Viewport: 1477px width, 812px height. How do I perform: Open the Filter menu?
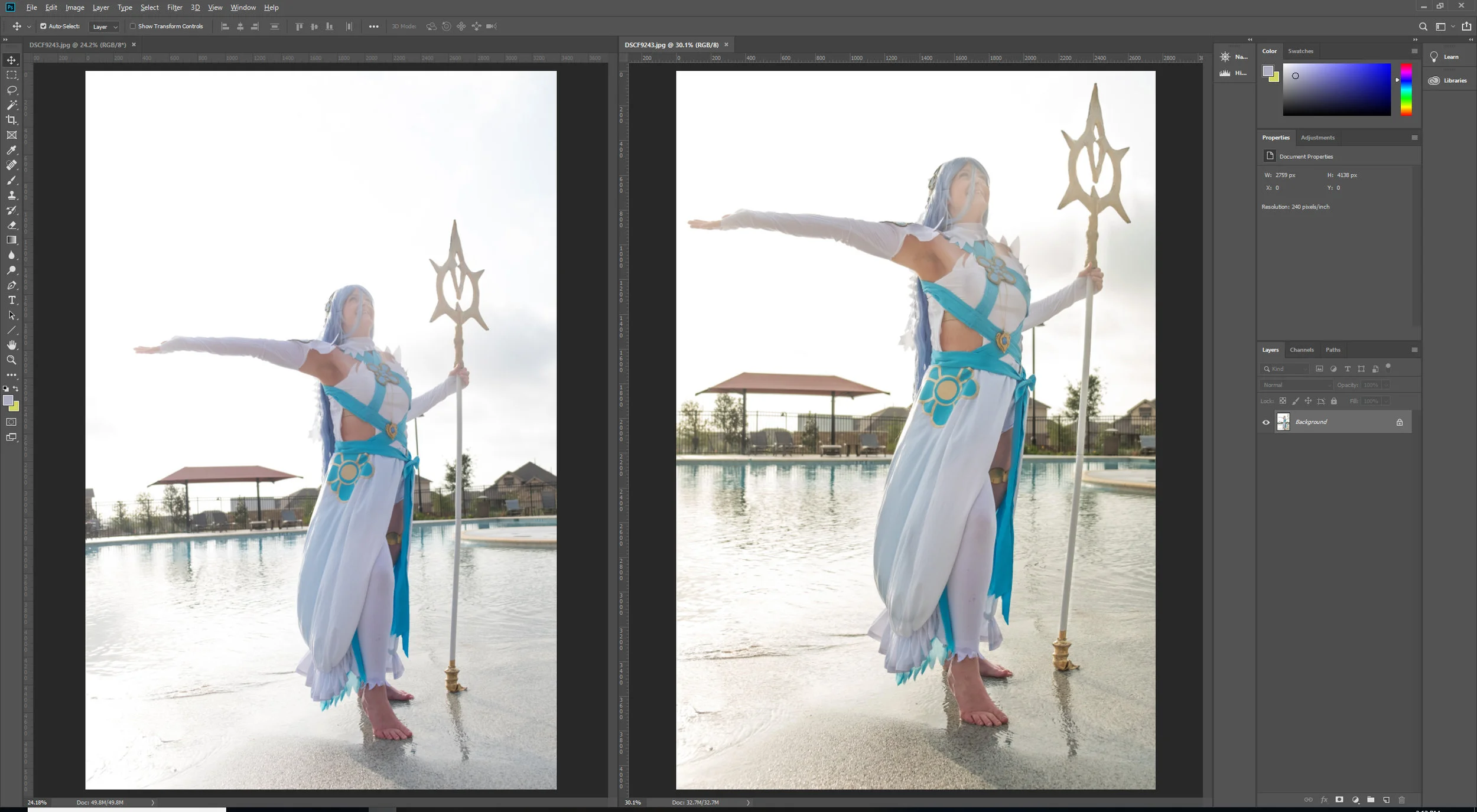tap(175, 8)
